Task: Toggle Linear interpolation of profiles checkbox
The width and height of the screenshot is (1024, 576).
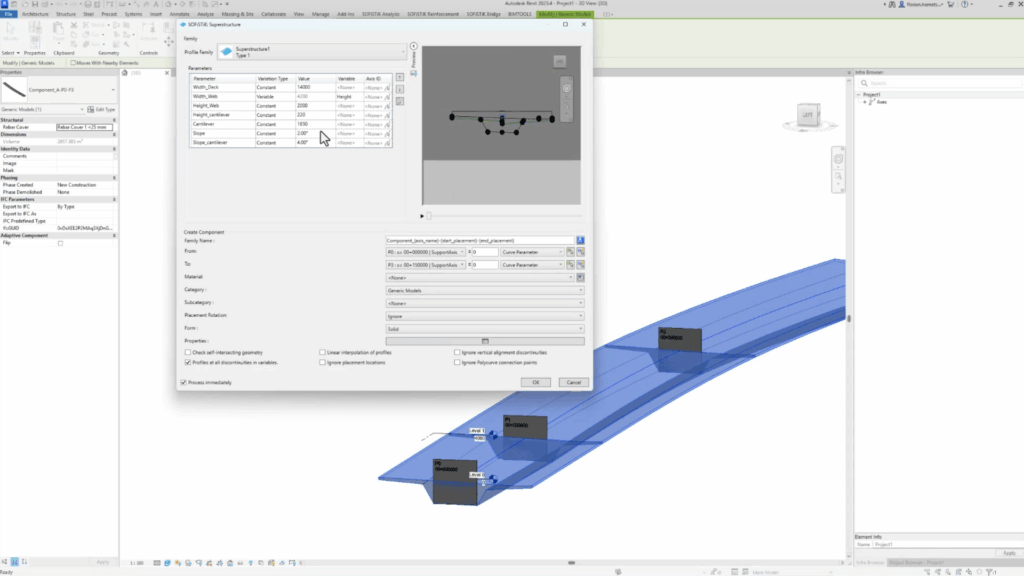Action: 323,352
